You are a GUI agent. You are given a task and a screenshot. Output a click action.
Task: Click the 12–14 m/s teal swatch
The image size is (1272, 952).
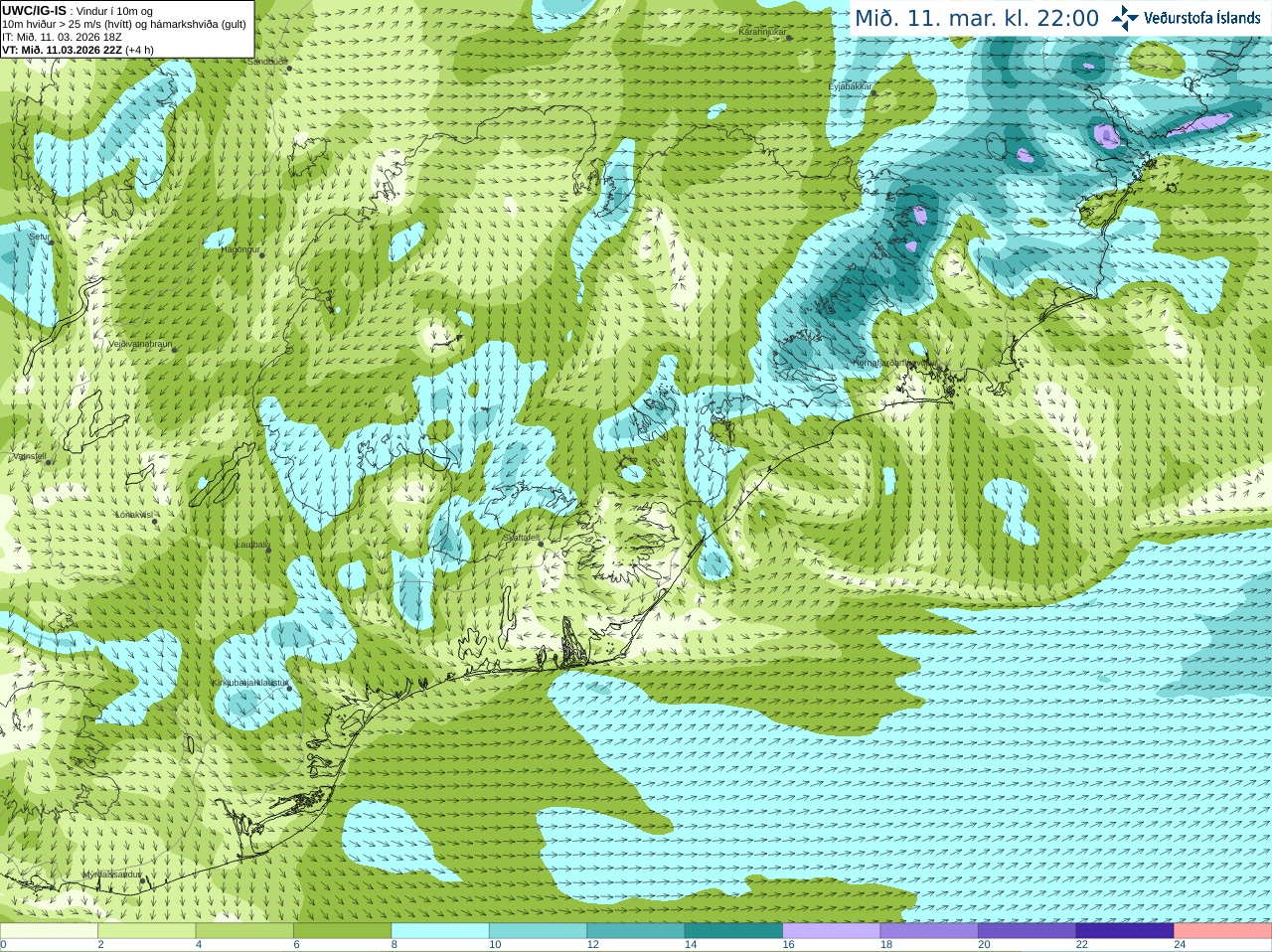point(636,931)
